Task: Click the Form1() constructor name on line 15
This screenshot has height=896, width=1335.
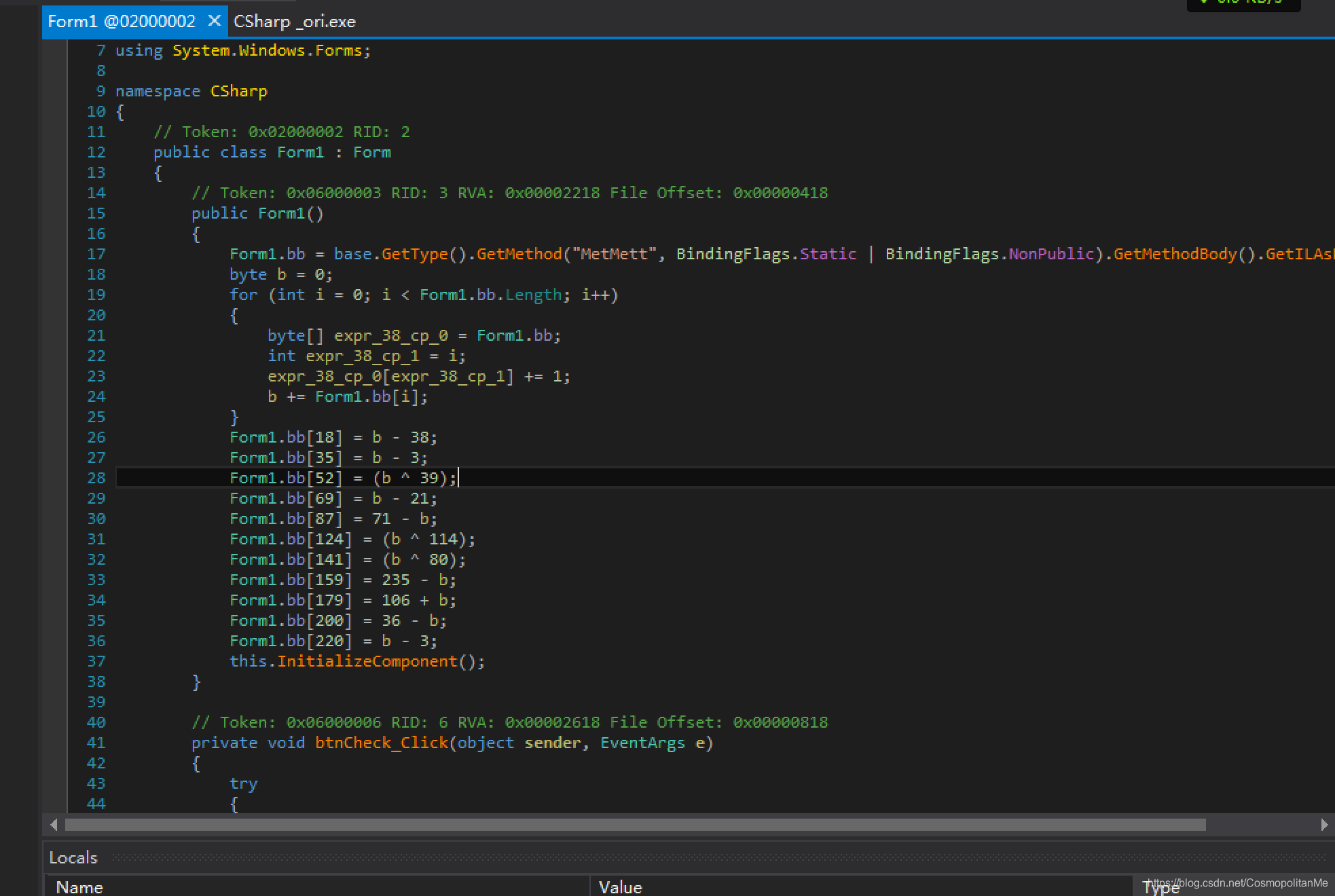Action: [x=281, y=213]
